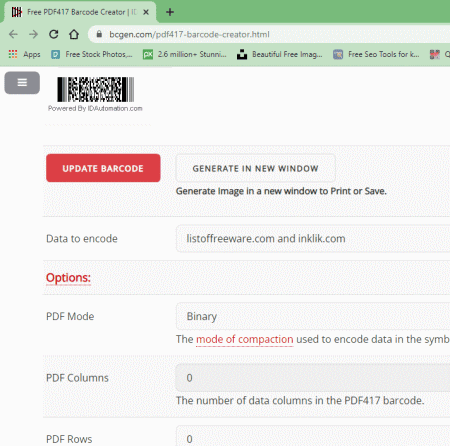
Task: Click the Update Barcode button
Action: tap(103, 168)
